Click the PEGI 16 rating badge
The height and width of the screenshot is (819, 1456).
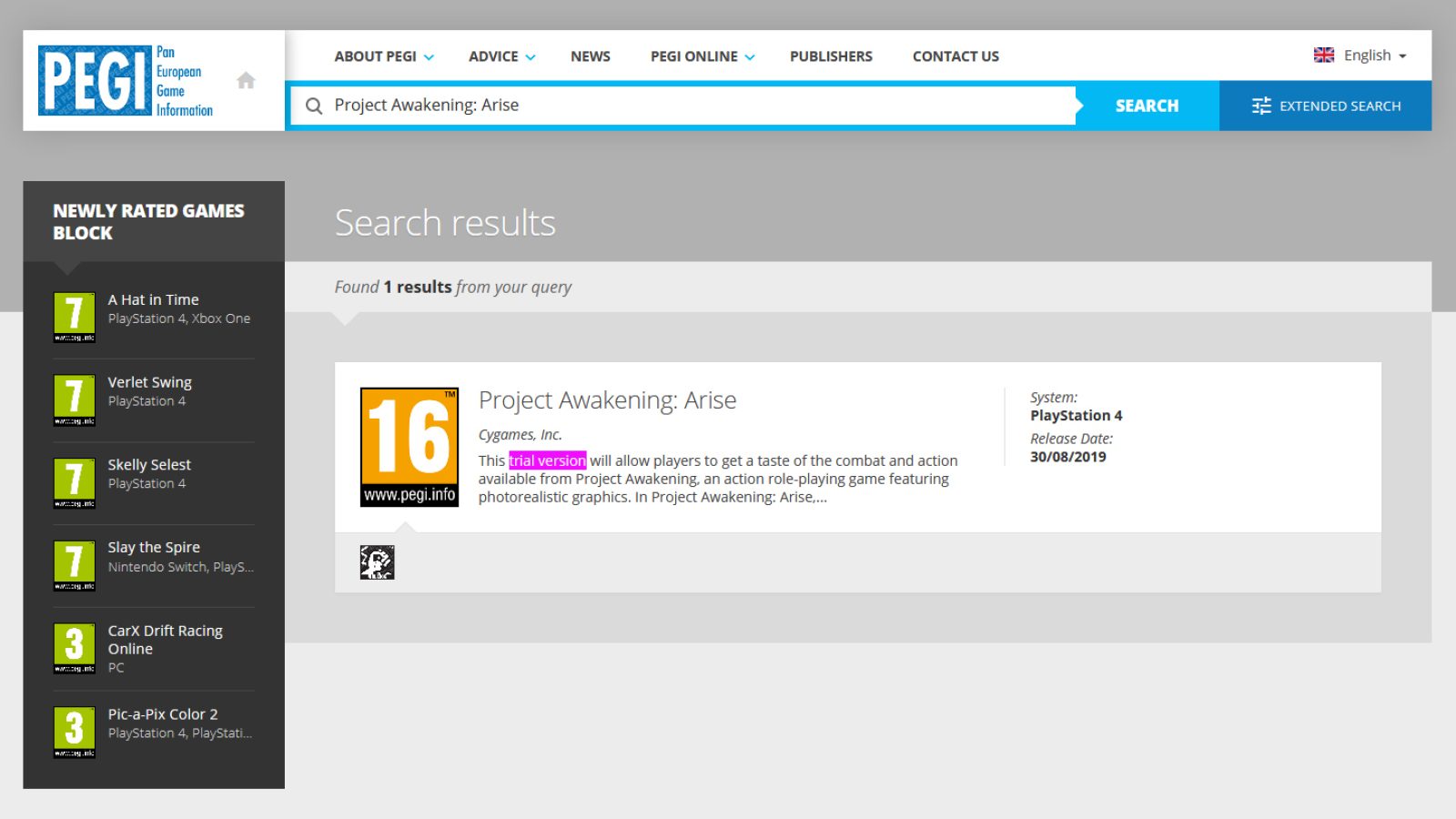[409, 447]
